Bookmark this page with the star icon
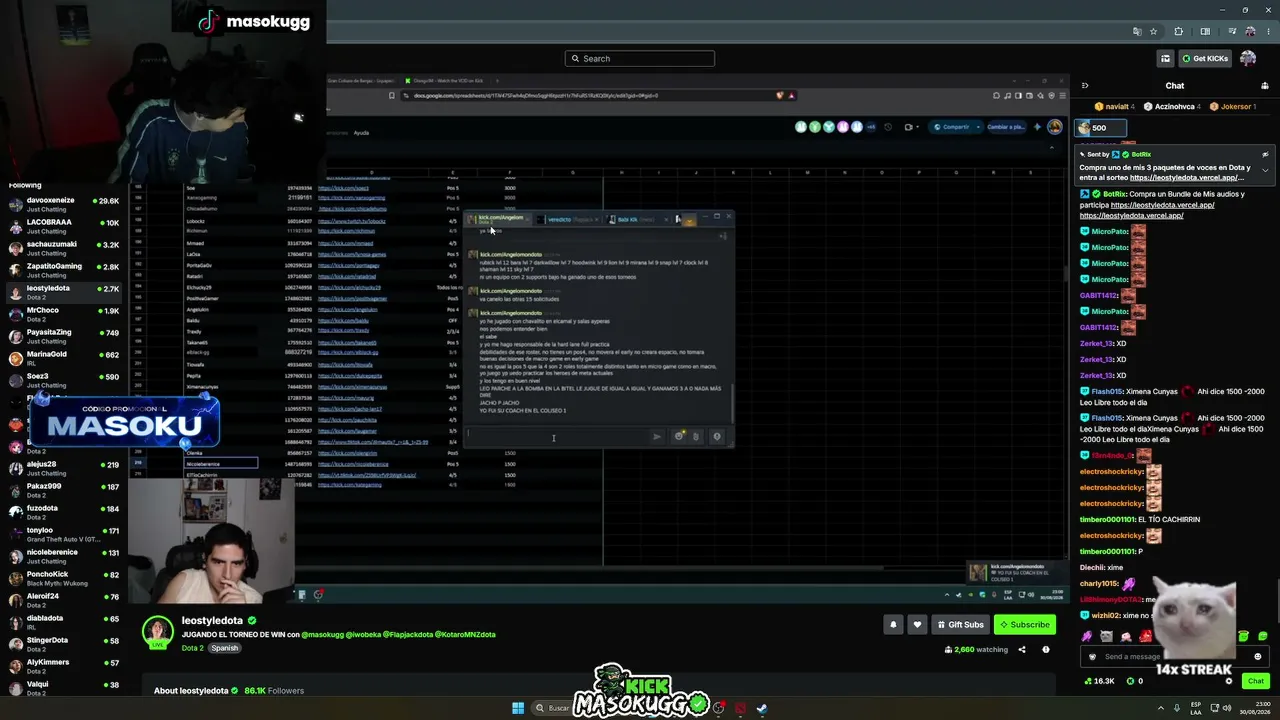 (x=1153, y=31)
